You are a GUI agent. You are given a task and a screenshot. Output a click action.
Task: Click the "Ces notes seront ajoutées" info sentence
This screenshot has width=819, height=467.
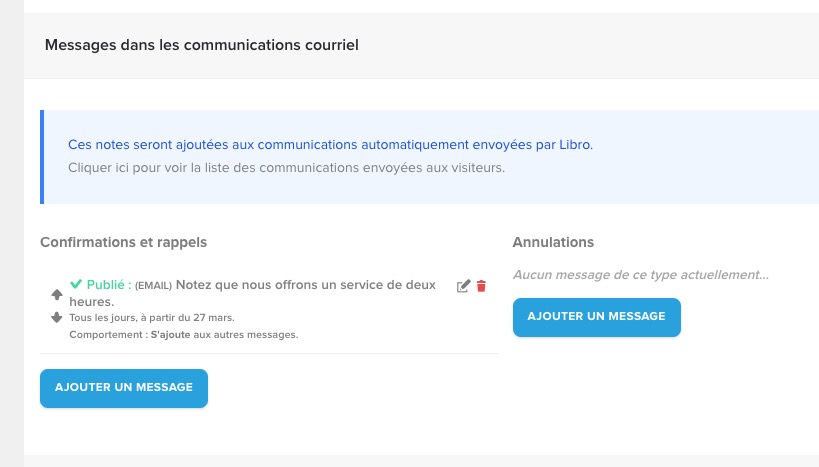[330, 145]
